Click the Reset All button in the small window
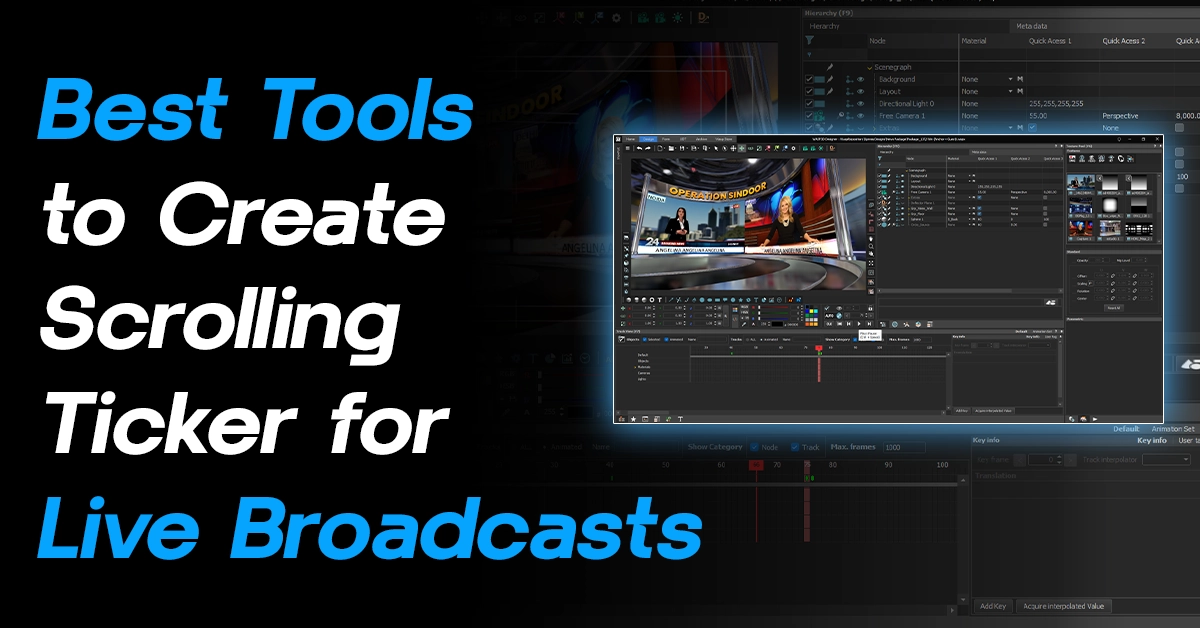 pos(1113,308)
